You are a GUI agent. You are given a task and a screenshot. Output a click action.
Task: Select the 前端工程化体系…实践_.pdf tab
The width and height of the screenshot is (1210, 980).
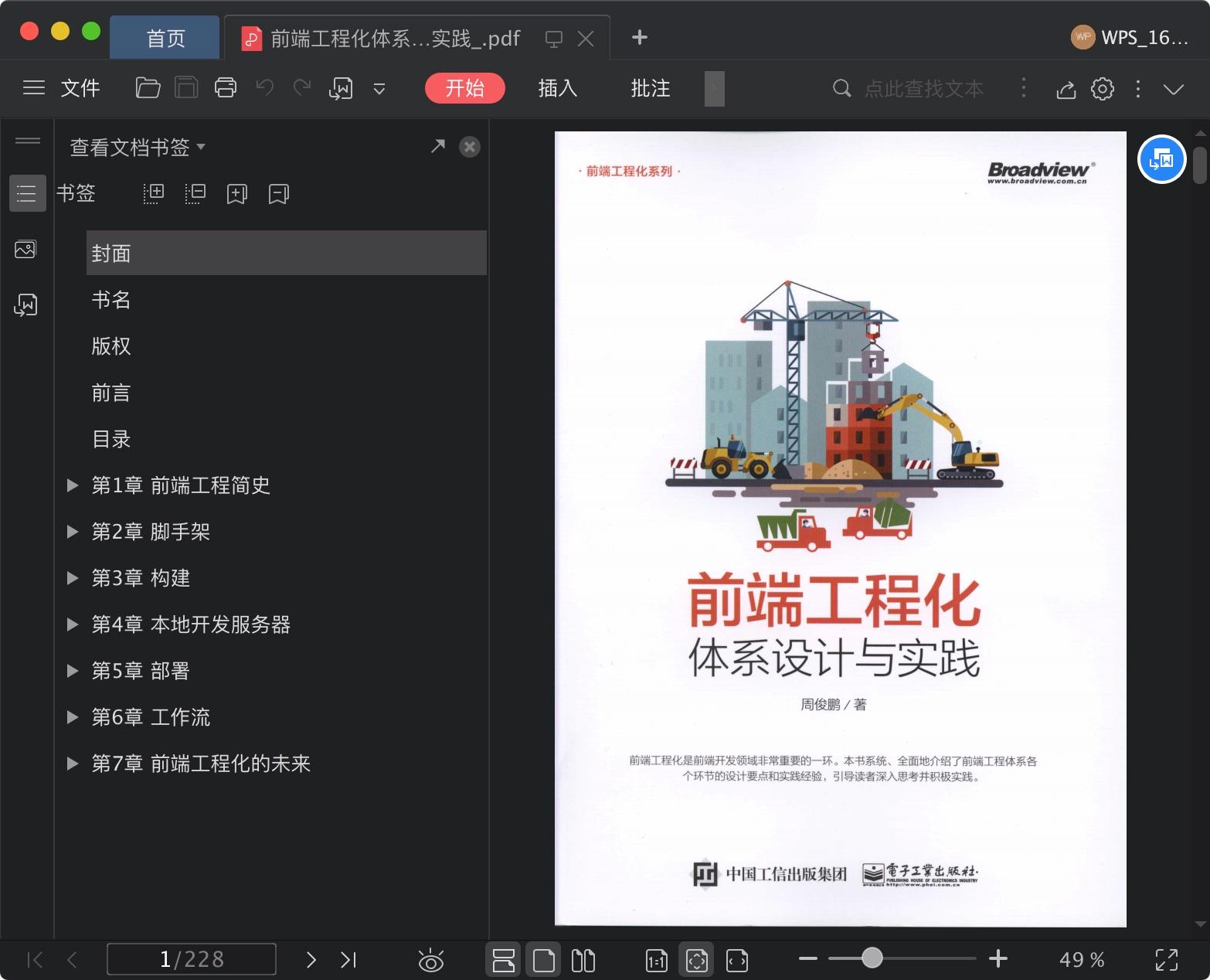click(x=395, y=39)
